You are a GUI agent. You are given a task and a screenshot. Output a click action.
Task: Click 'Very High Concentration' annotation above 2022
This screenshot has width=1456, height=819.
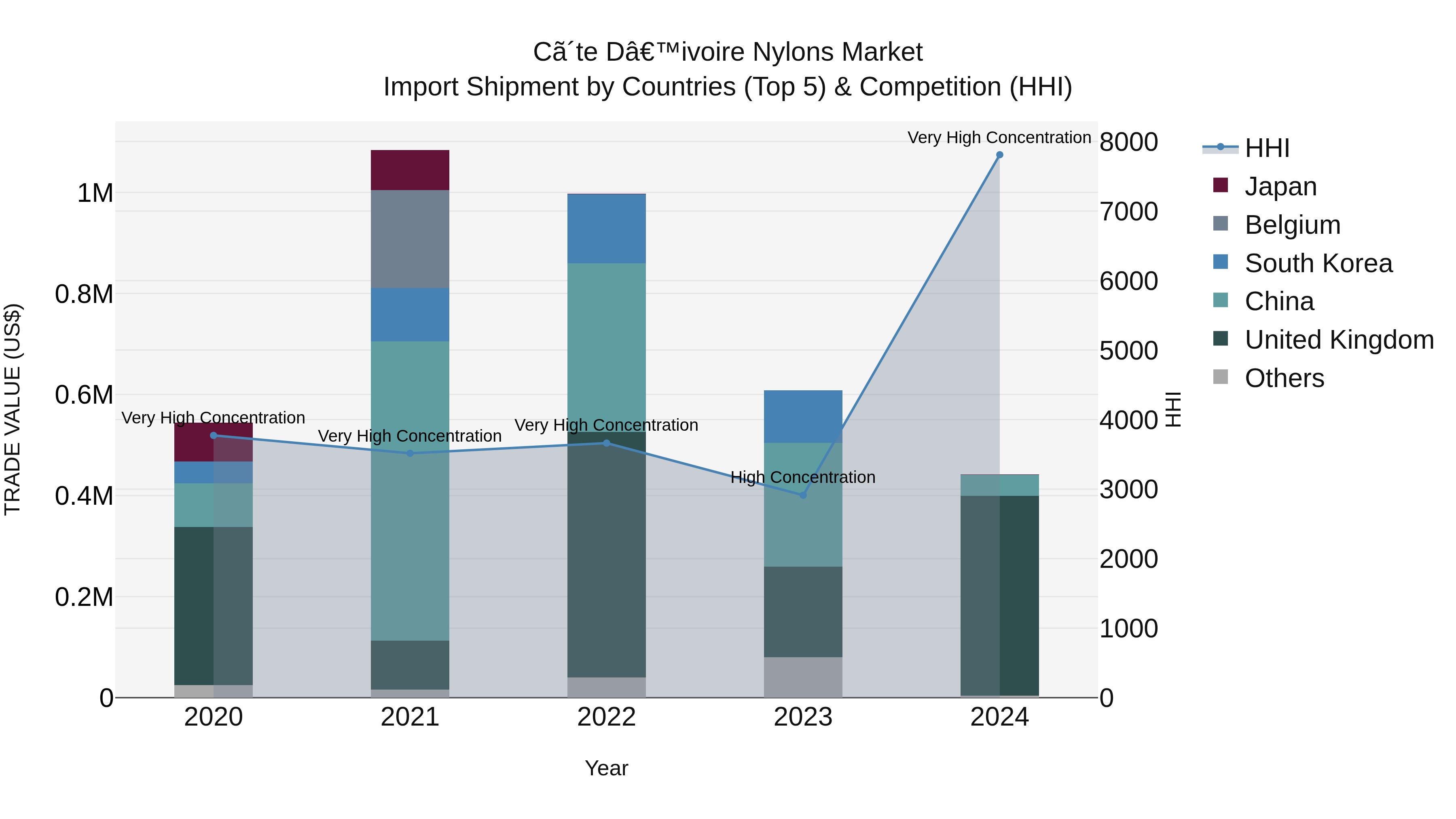click(x=607, y=425)
